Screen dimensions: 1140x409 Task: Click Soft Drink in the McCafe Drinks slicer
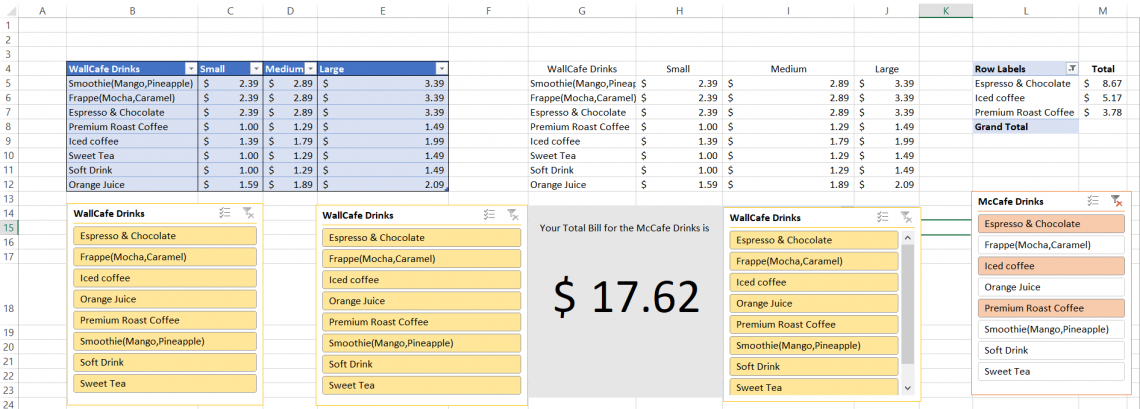coord(1051,350)
